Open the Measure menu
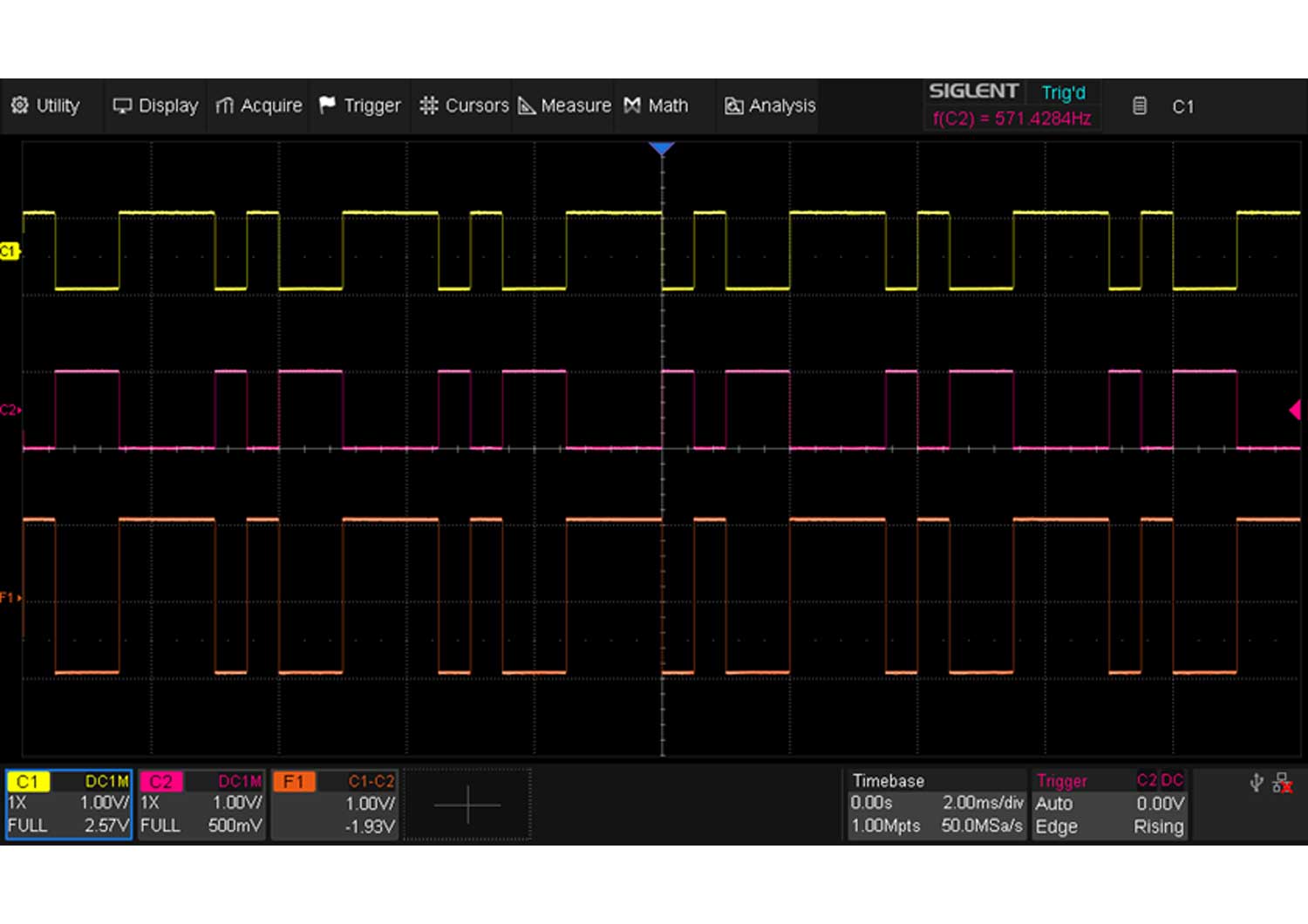 564,105
